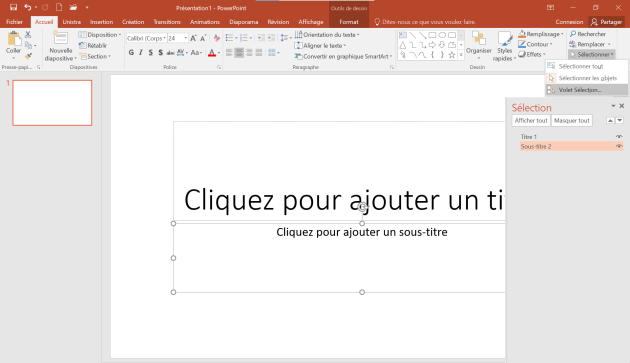Center the paragraph text

239,53
